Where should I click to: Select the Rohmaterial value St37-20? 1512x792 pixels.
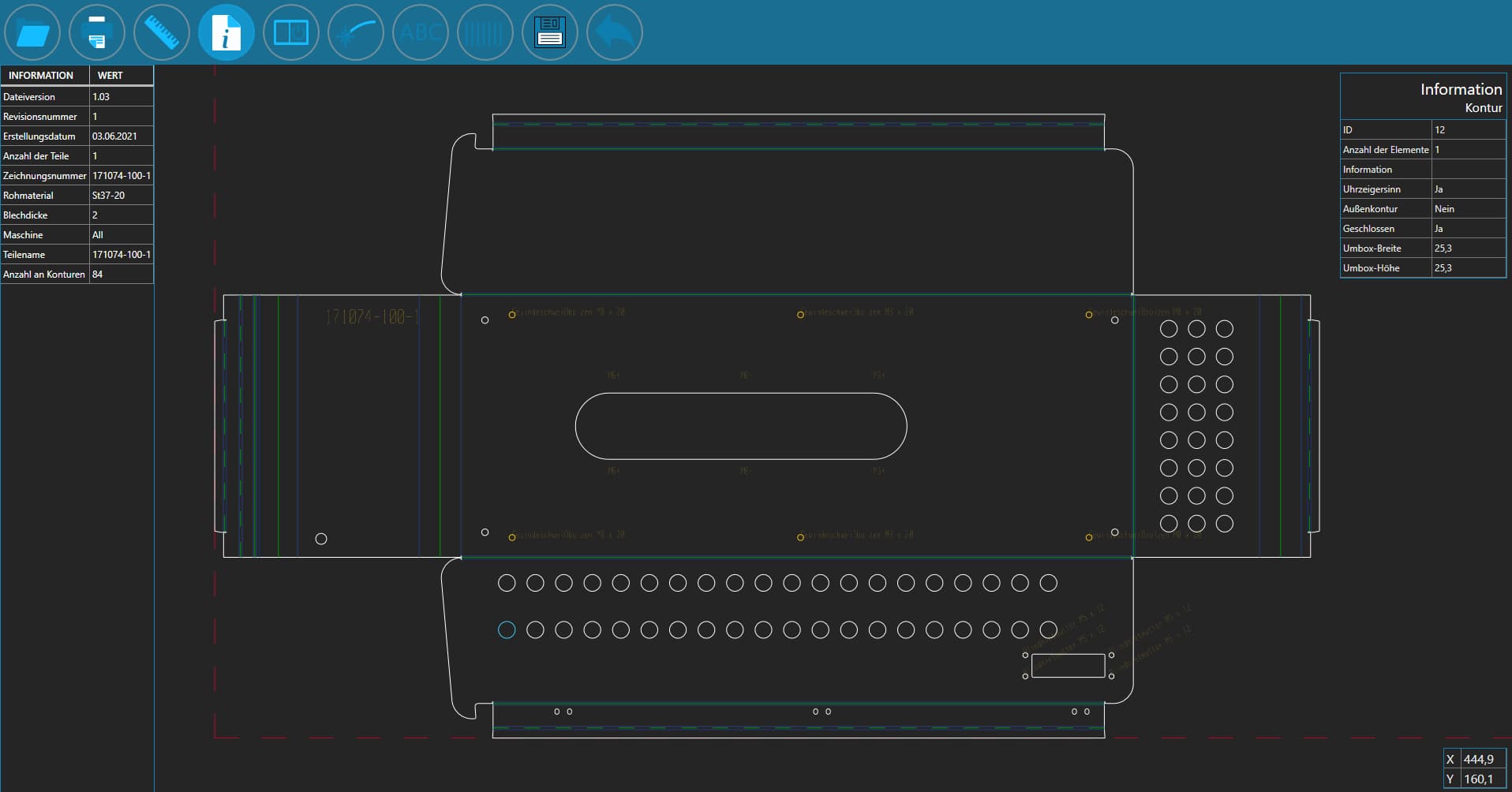click(109, 196)
